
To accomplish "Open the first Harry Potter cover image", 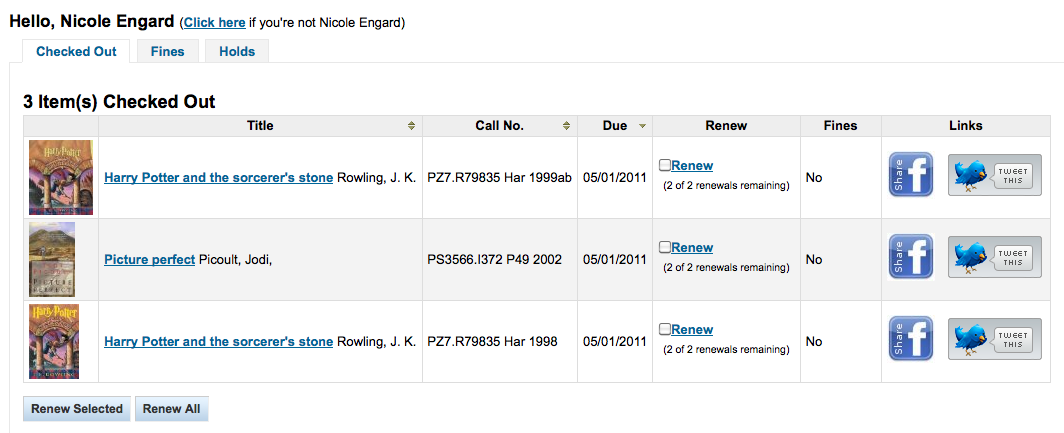I will (61, 177).
